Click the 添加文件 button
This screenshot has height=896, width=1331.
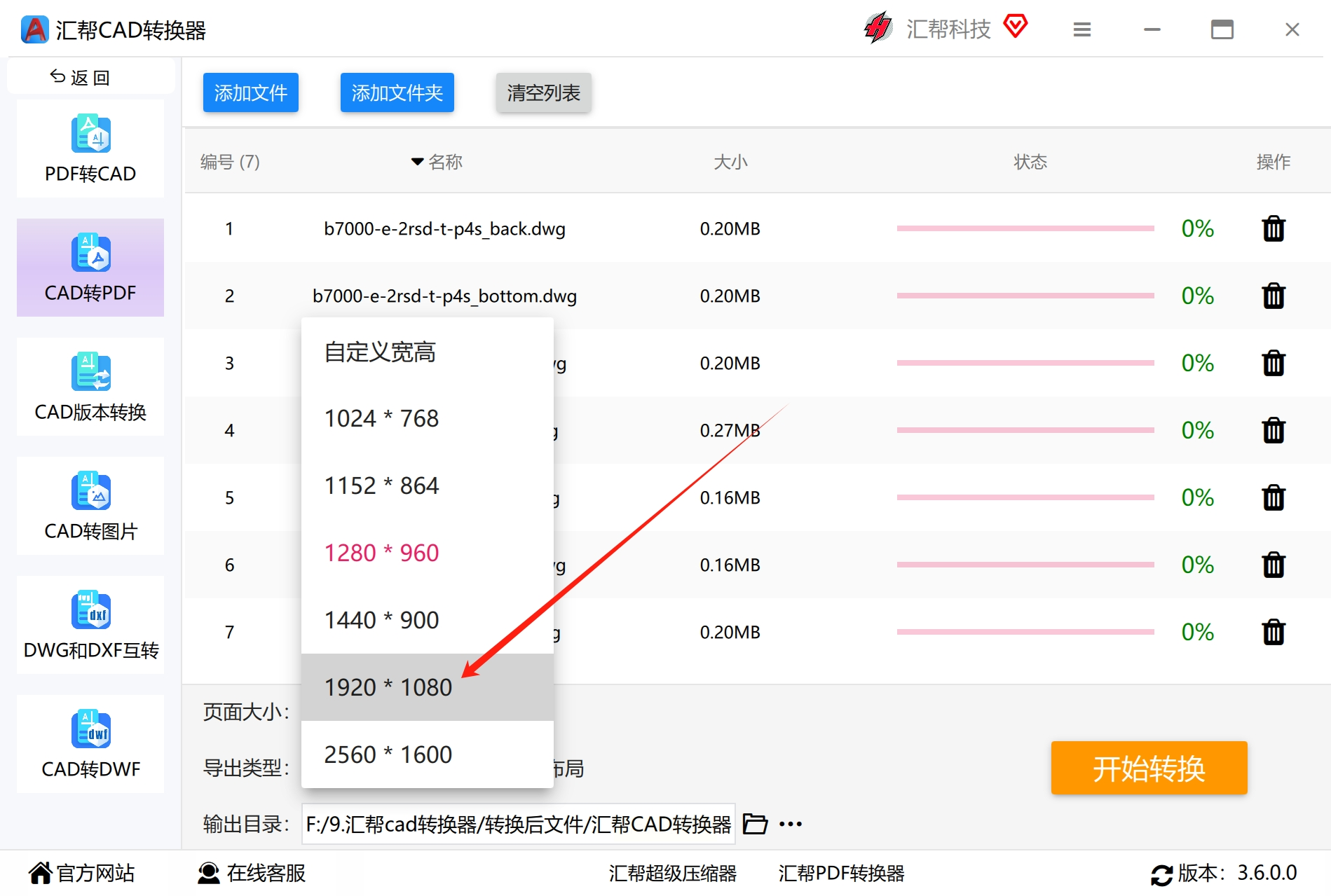251,92
